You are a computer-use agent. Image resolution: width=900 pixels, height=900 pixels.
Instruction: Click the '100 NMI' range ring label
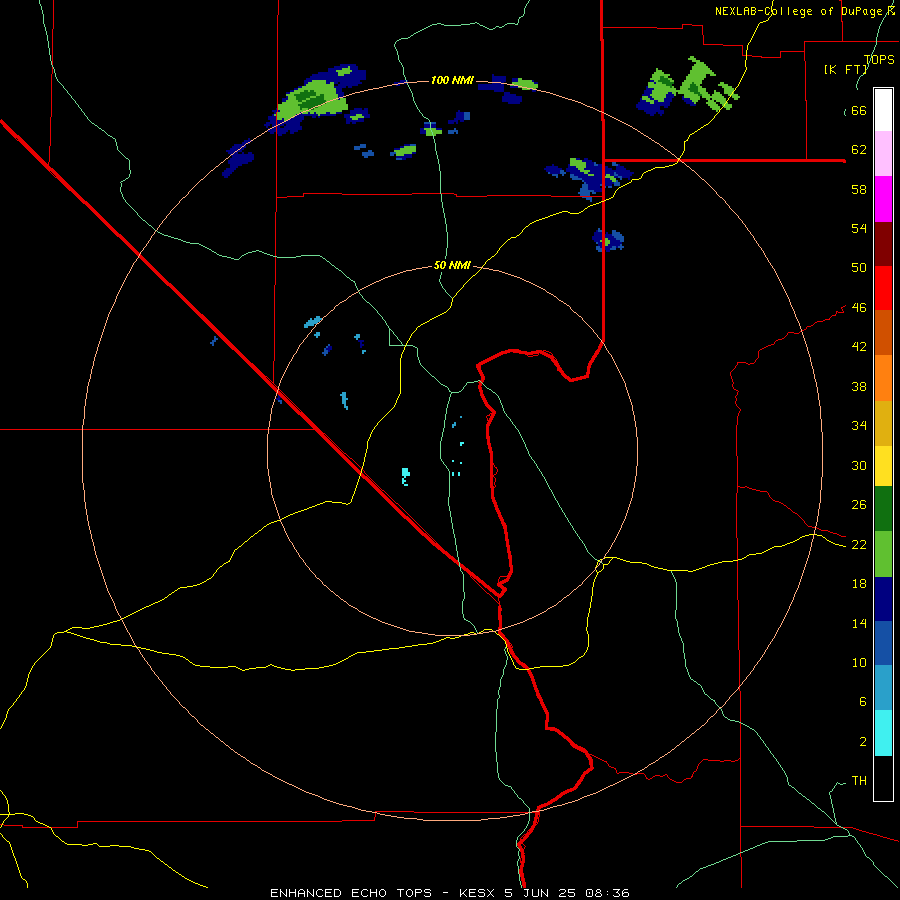(452, 80)
